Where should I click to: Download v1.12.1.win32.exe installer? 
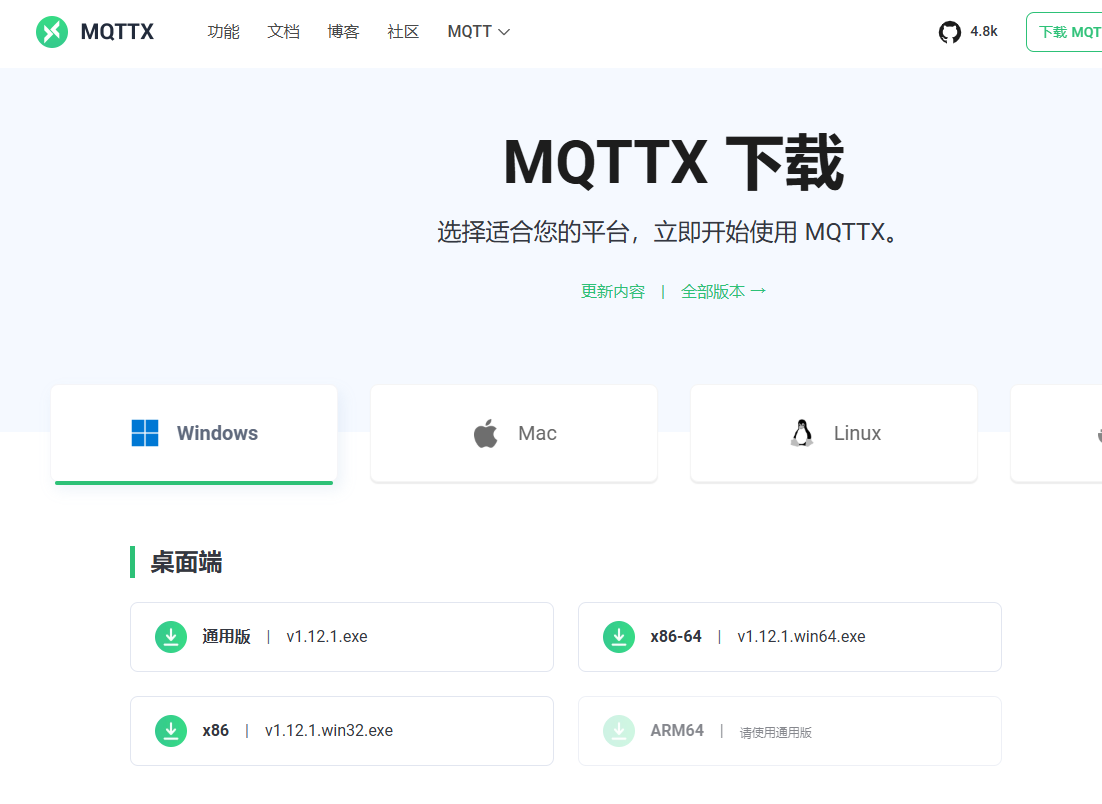[342, 731]
